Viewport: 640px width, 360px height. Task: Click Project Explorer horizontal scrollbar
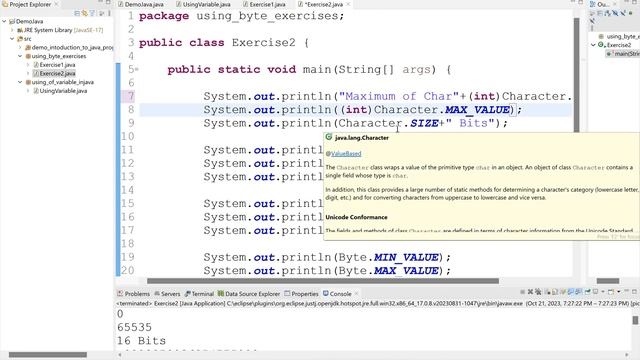[x=48, y=355]
